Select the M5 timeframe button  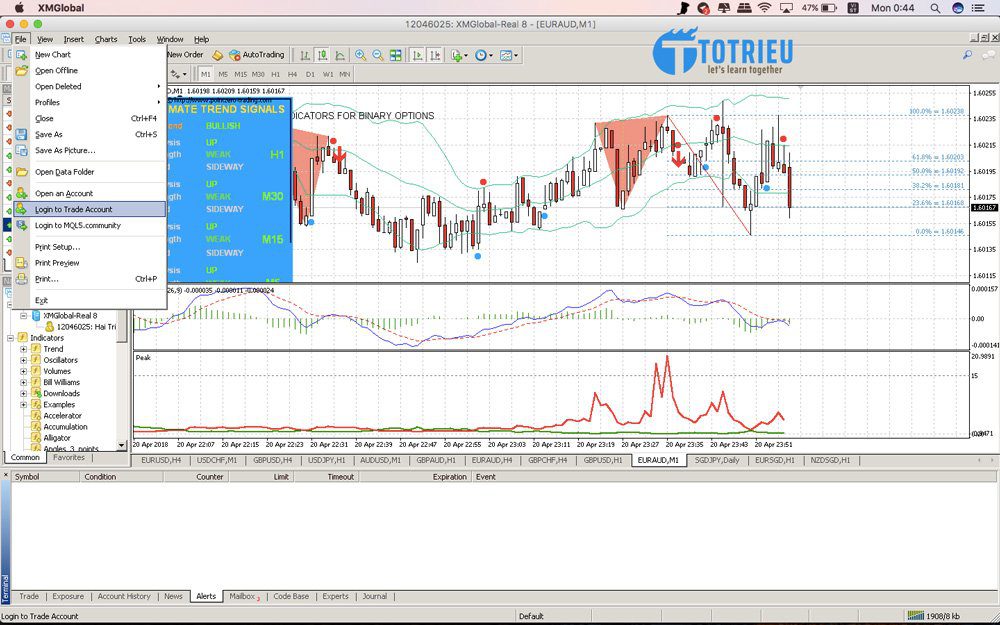[223, 75]
